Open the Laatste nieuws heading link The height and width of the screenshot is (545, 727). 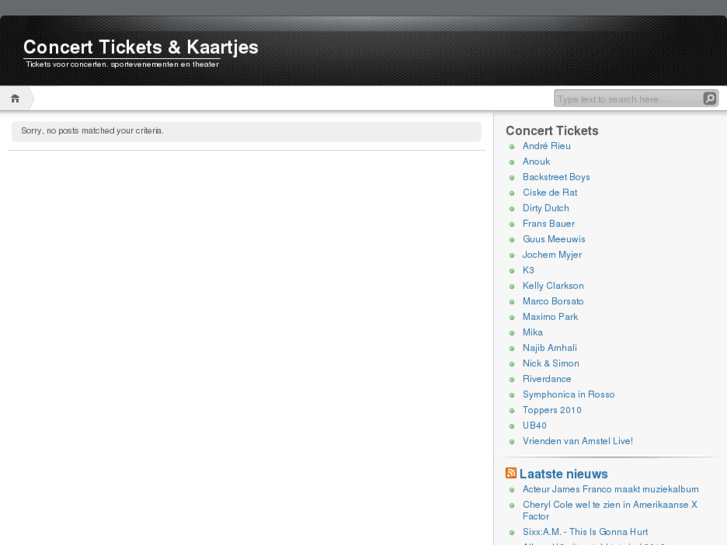click(x=563, y=473)
